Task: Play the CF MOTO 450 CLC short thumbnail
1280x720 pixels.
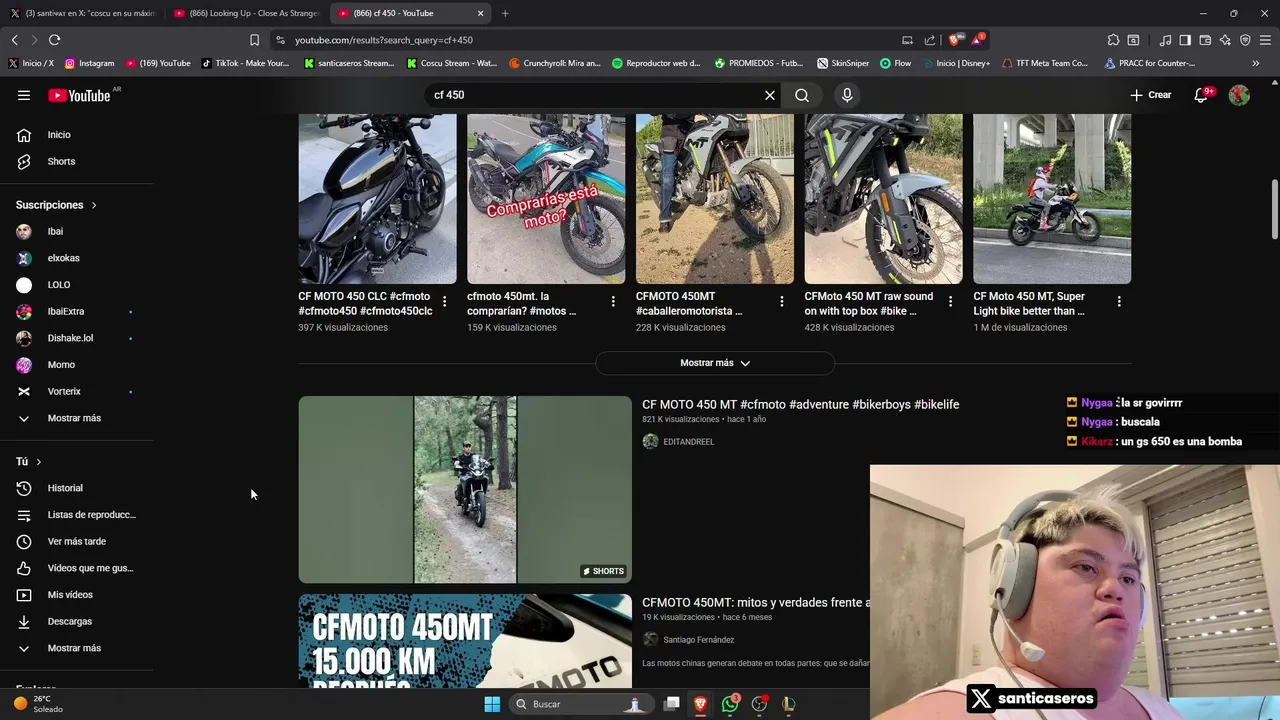Action: pyautogui.click(x=377, y=199)
